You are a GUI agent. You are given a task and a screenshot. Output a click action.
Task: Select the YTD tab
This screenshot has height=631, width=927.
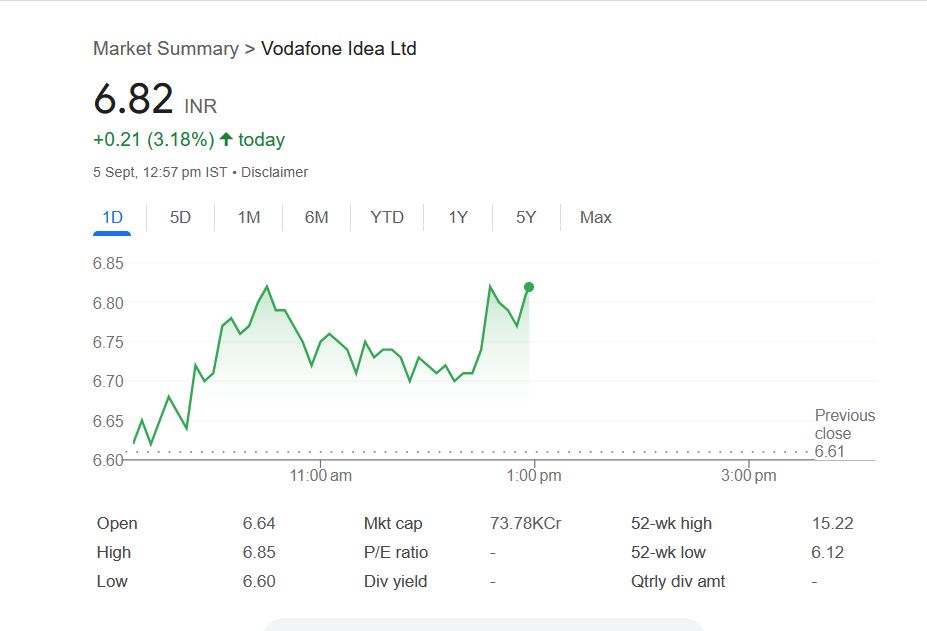click(x=387, y=217)
